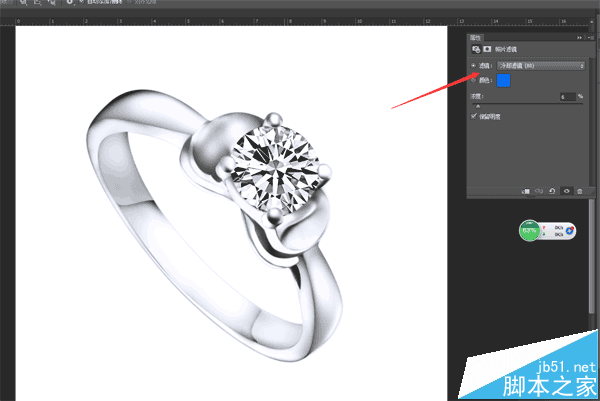The height and width of the screenshot is (401, 600).
Task: Select the Properties (属性) panel tab
Action: (476, 37)
